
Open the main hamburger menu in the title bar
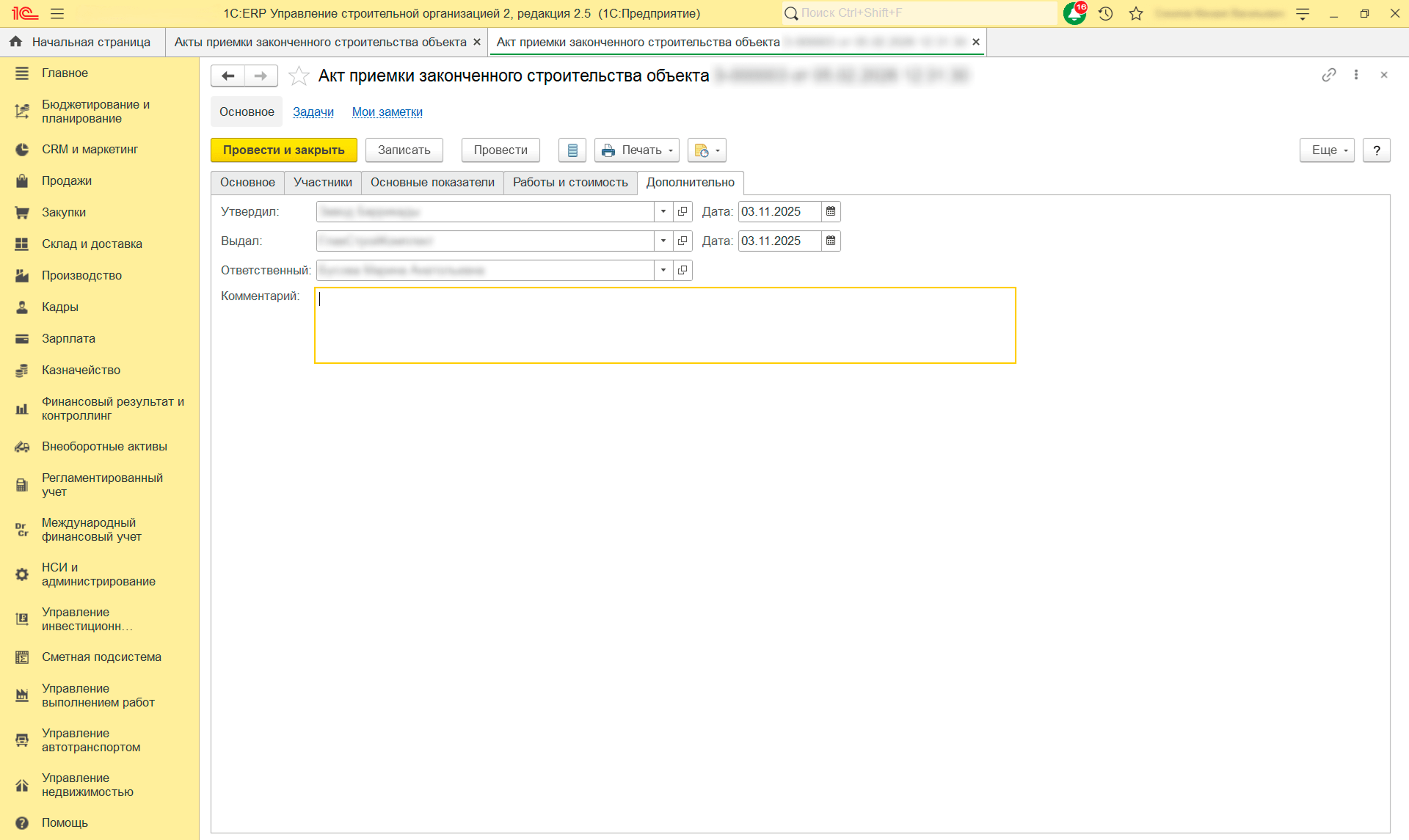[x=57, y=13]
